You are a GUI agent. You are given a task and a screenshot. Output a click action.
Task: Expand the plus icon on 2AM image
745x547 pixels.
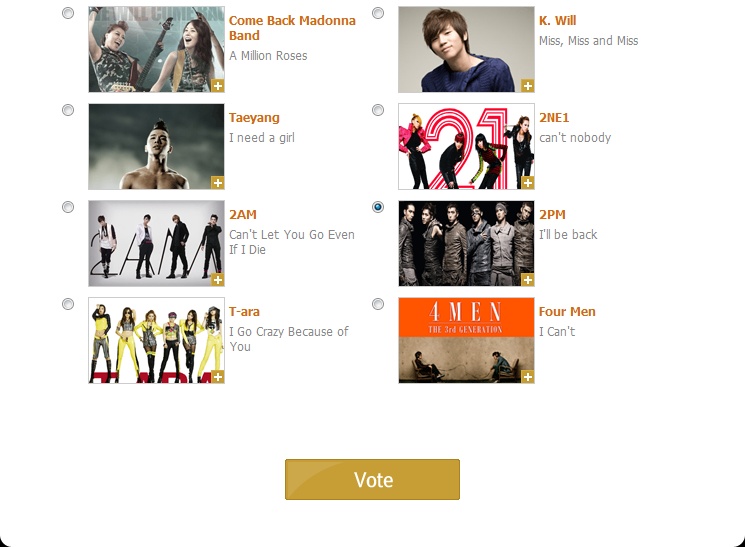click(218, 280)
